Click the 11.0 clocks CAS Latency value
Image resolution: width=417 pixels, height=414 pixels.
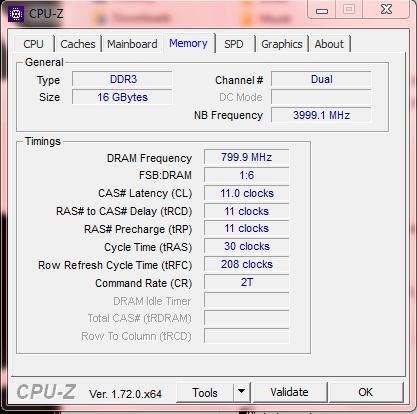(247, 193)
